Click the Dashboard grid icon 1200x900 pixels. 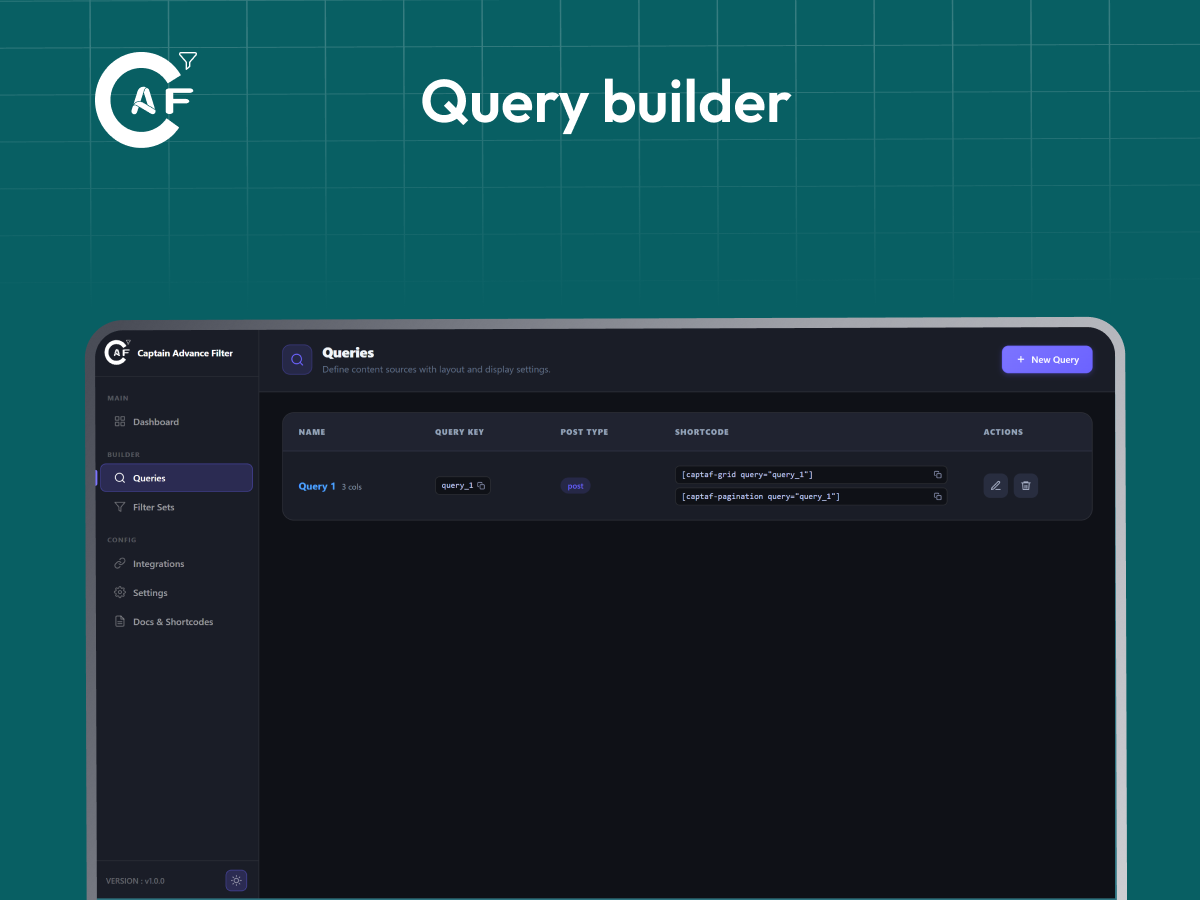coord(120,422)
